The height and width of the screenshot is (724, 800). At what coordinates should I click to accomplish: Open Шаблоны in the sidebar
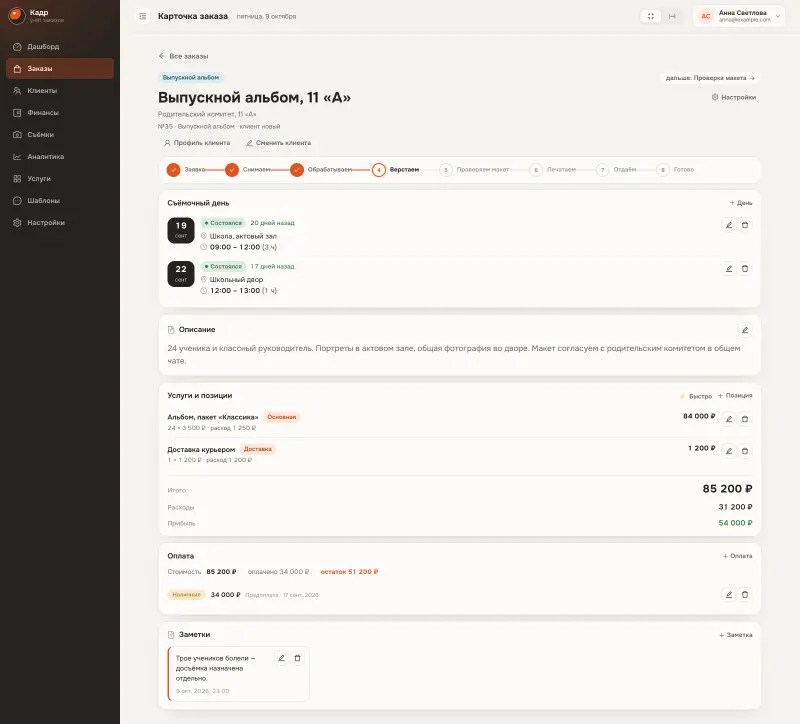click(60, 201)
